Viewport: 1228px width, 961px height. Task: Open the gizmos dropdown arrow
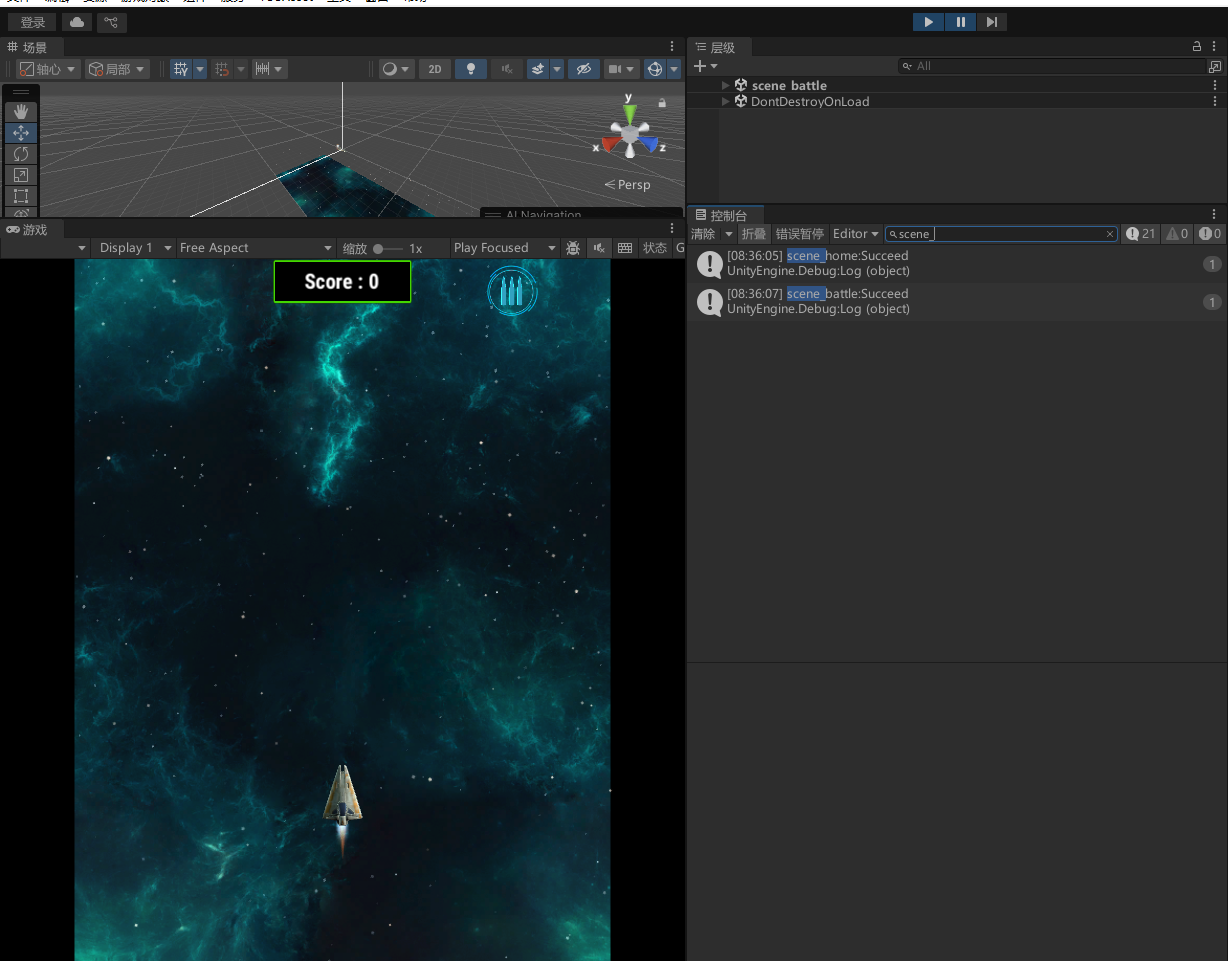coord(674,69)
